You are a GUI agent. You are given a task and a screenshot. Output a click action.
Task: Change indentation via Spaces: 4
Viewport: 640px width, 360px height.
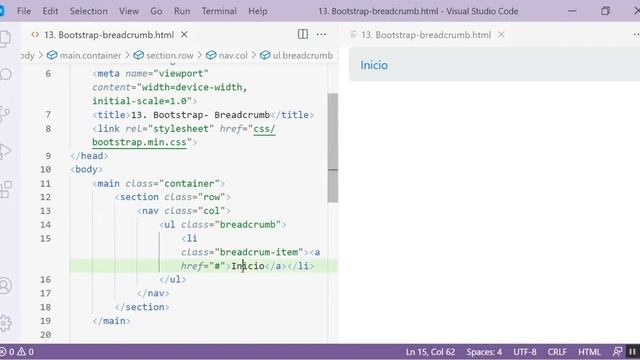pos(484,352)
